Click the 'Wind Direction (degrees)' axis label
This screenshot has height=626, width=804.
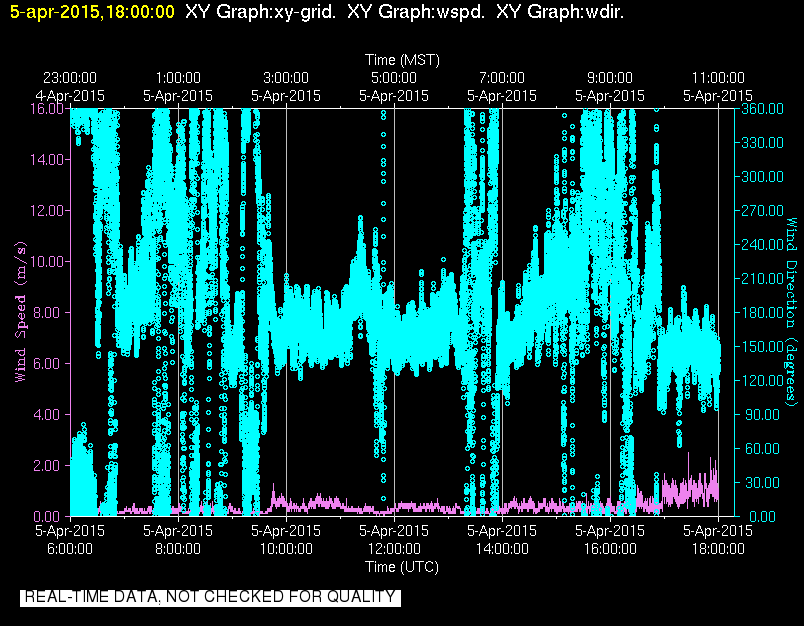coord(792,312)
